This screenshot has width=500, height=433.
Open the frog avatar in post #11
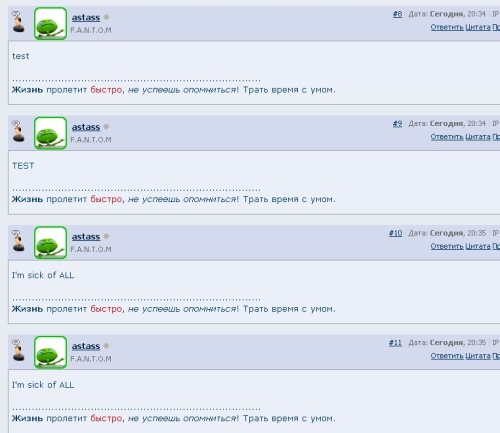pyautogui.click(x=50, y=352)
